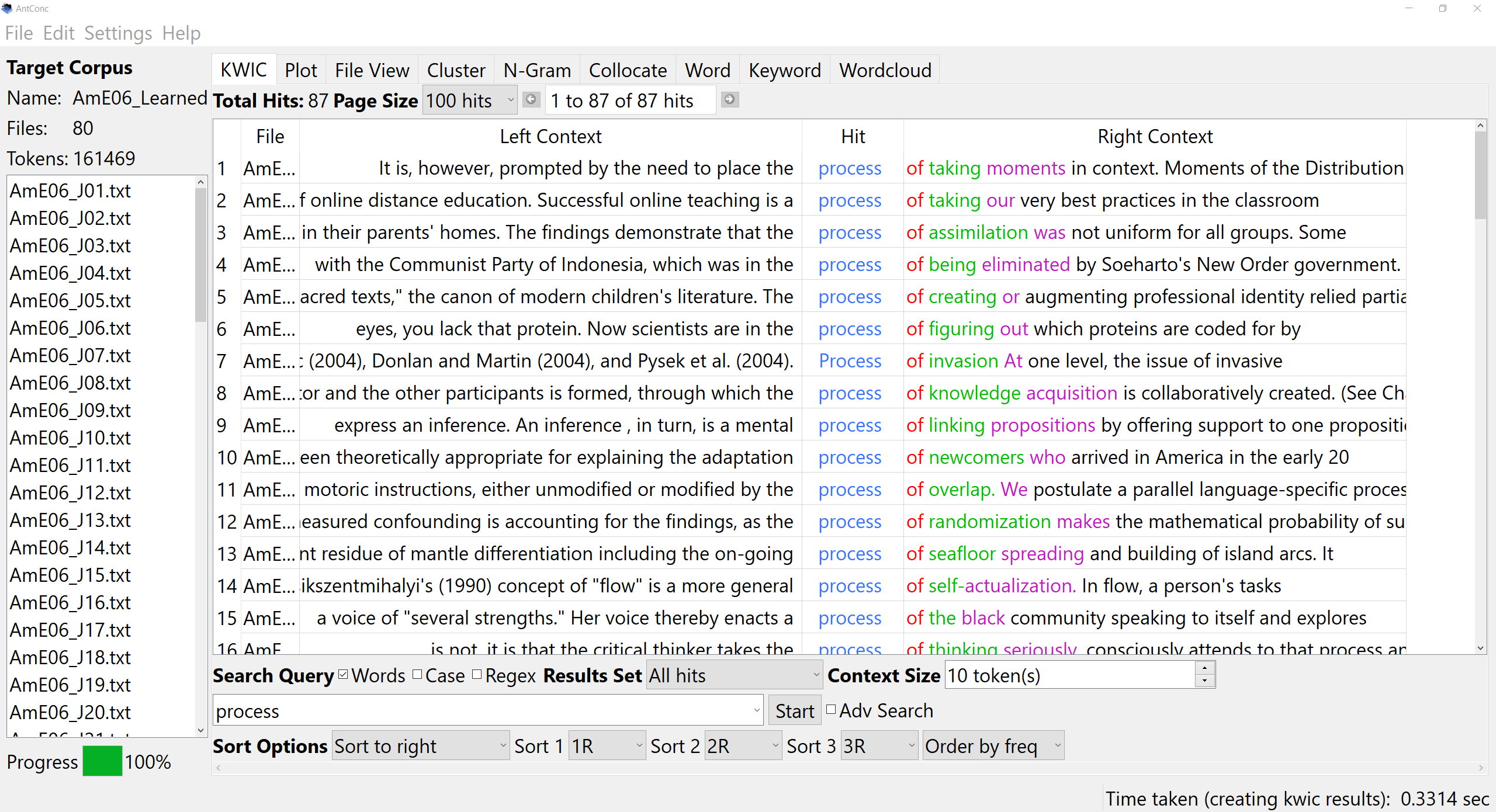Click the AntConc title bar icon
1496x812 pixels.
[x=7, y=8]
